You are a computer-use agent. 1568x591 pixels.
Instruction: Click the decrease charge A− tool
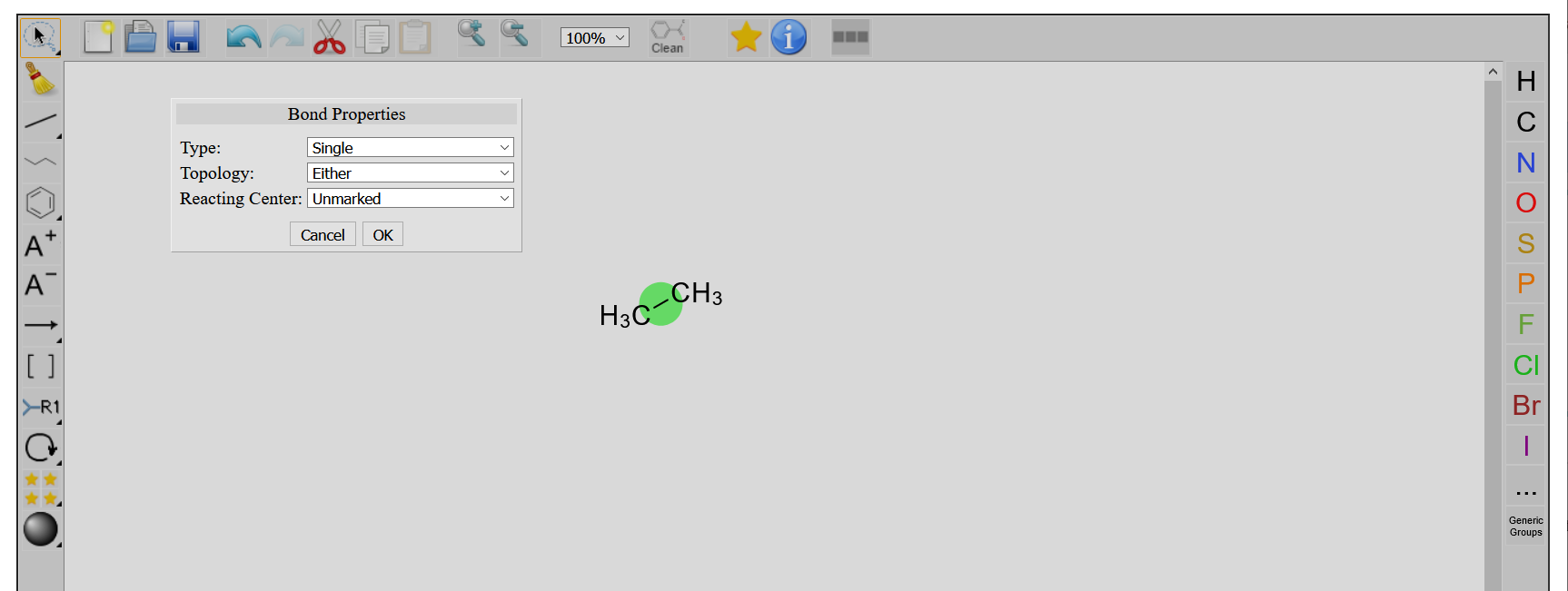[x=40, y=285]
